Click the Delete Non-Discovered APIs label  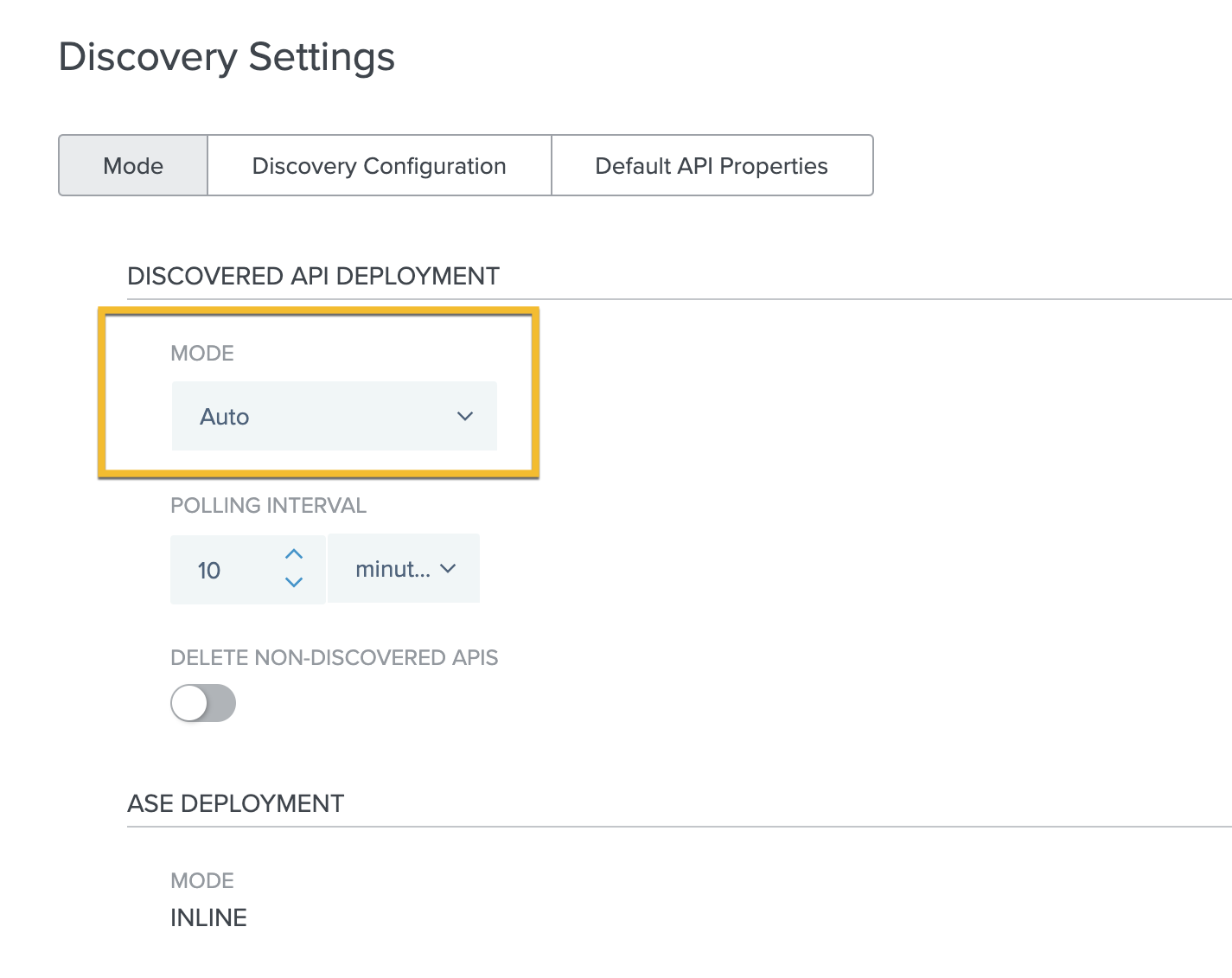point(334,657)
